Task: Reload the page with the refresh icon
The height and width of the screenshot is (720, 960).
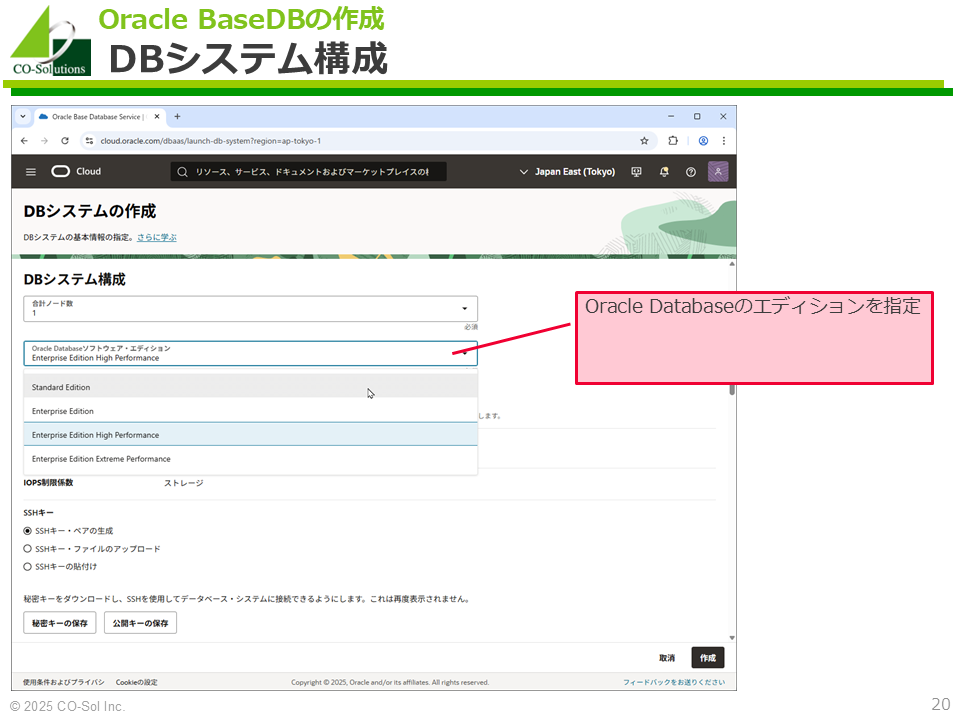Action: (x=65, y=141)
